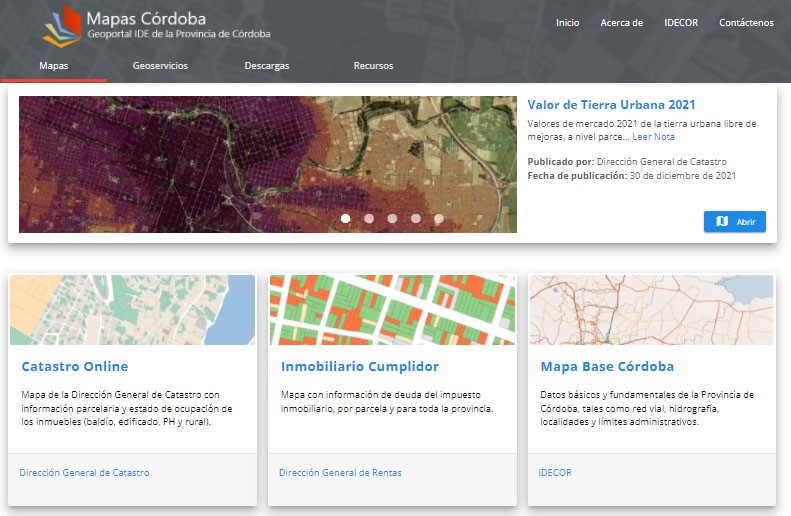Image resolution: width=791 pixels, height=516 pixels.
Task: Select the second carousel dot indicator
Action: [x=369, y=218]
